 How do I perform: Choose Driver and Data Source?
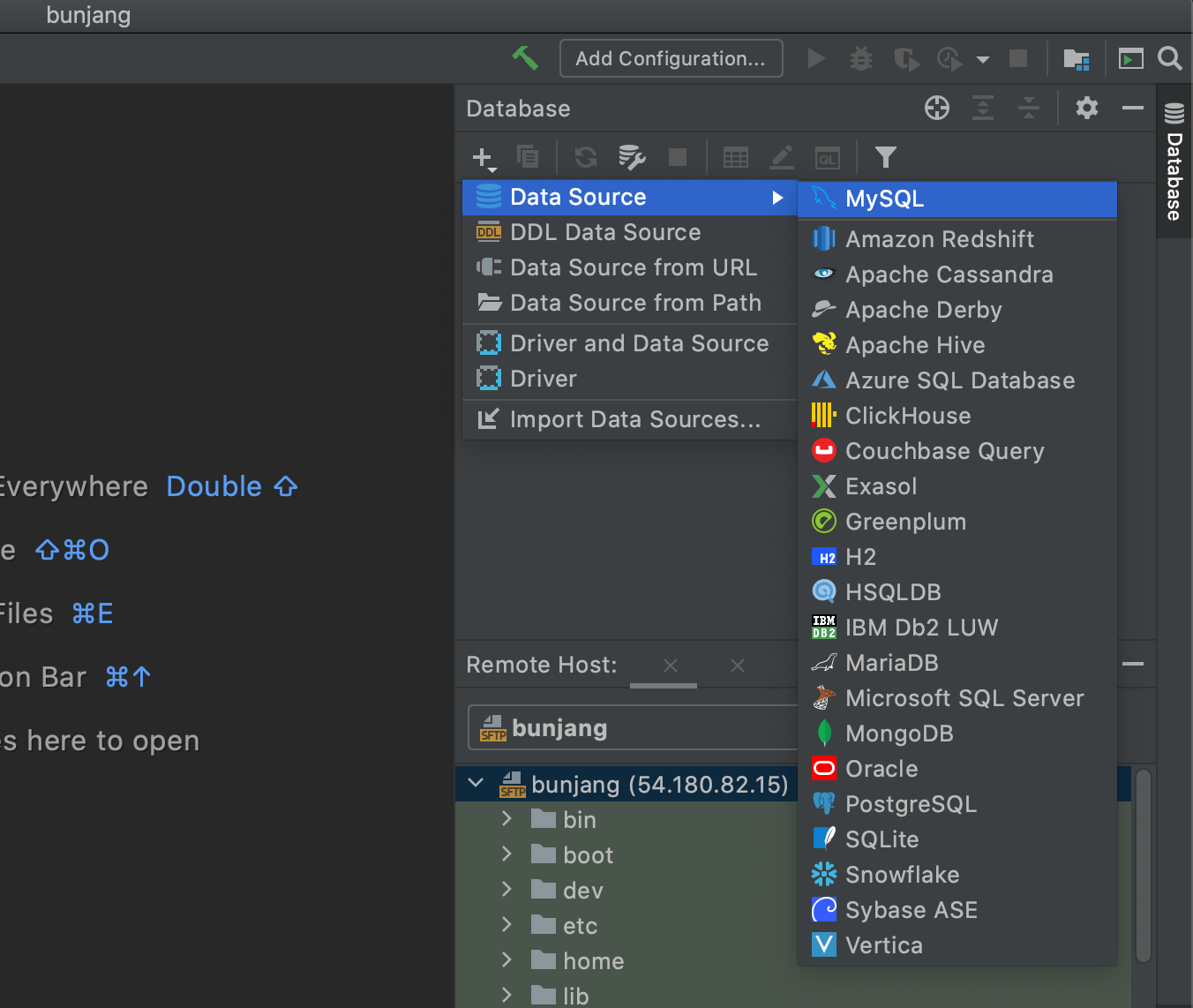pos(630,343)
